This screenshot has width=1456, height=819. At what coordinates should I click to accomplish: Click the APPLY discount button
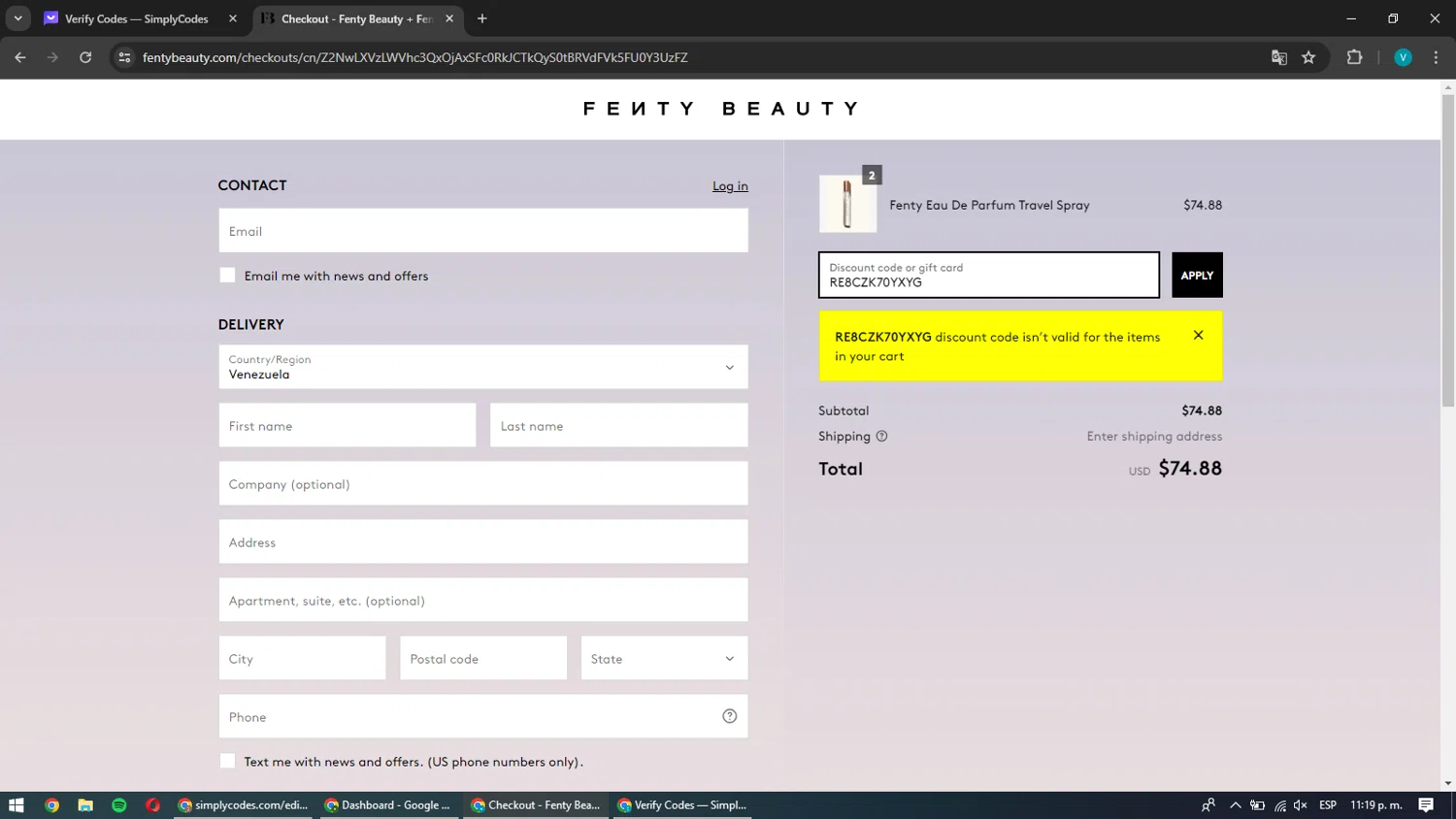coord(1197,275)
